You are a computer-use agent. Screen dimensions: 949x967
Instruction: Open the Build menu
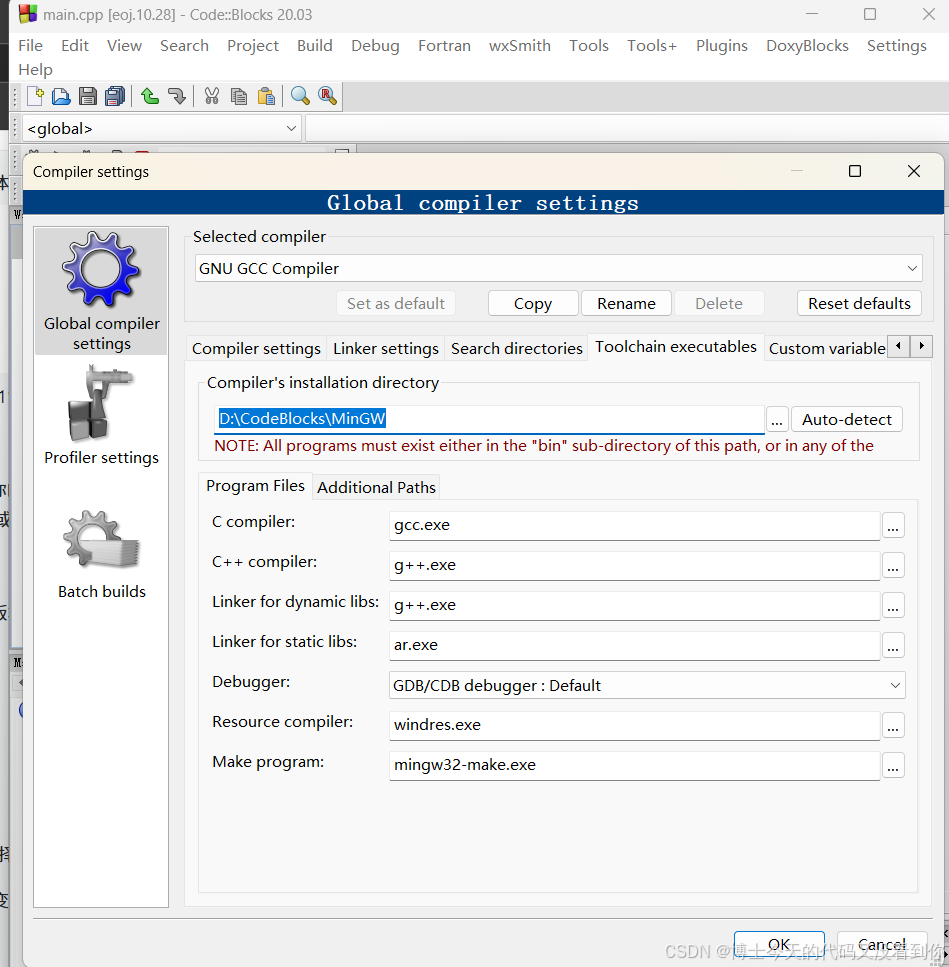coord(314,46)
